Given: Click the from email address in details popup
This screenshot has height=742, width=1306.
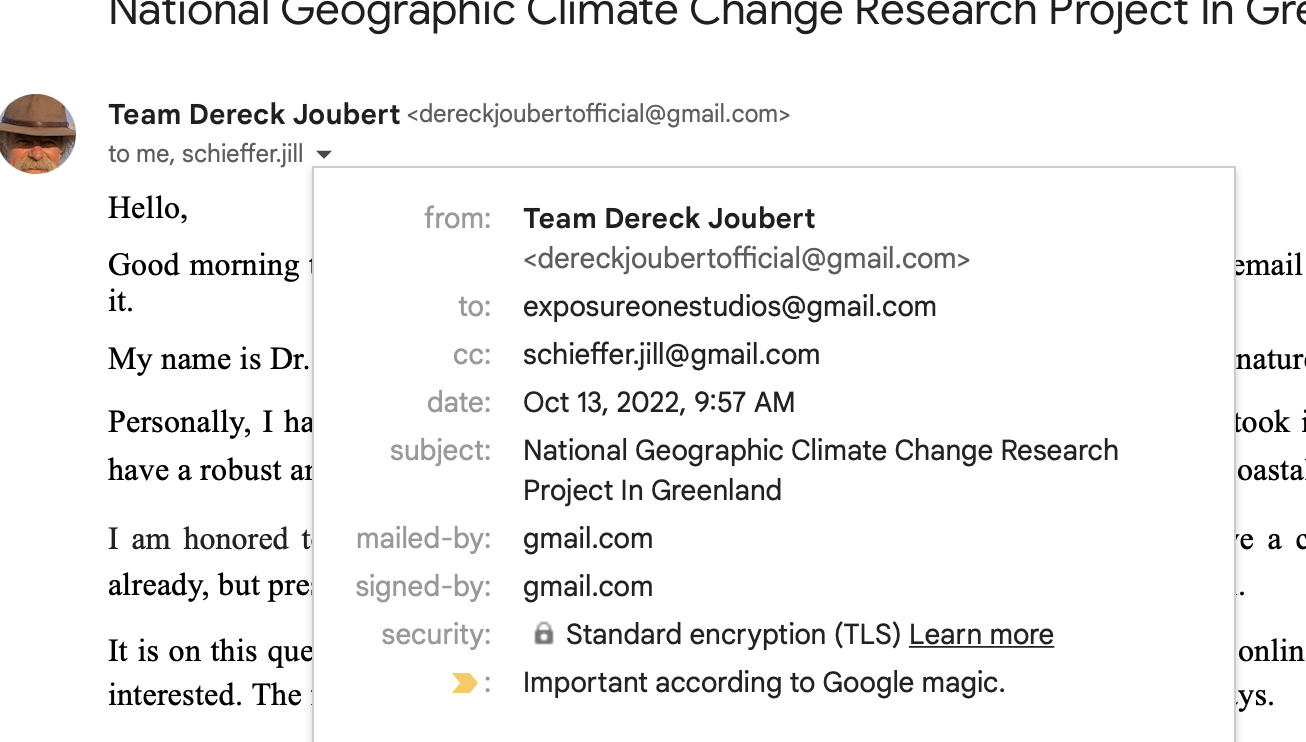Looking at the screenshot, I should 746,260.
